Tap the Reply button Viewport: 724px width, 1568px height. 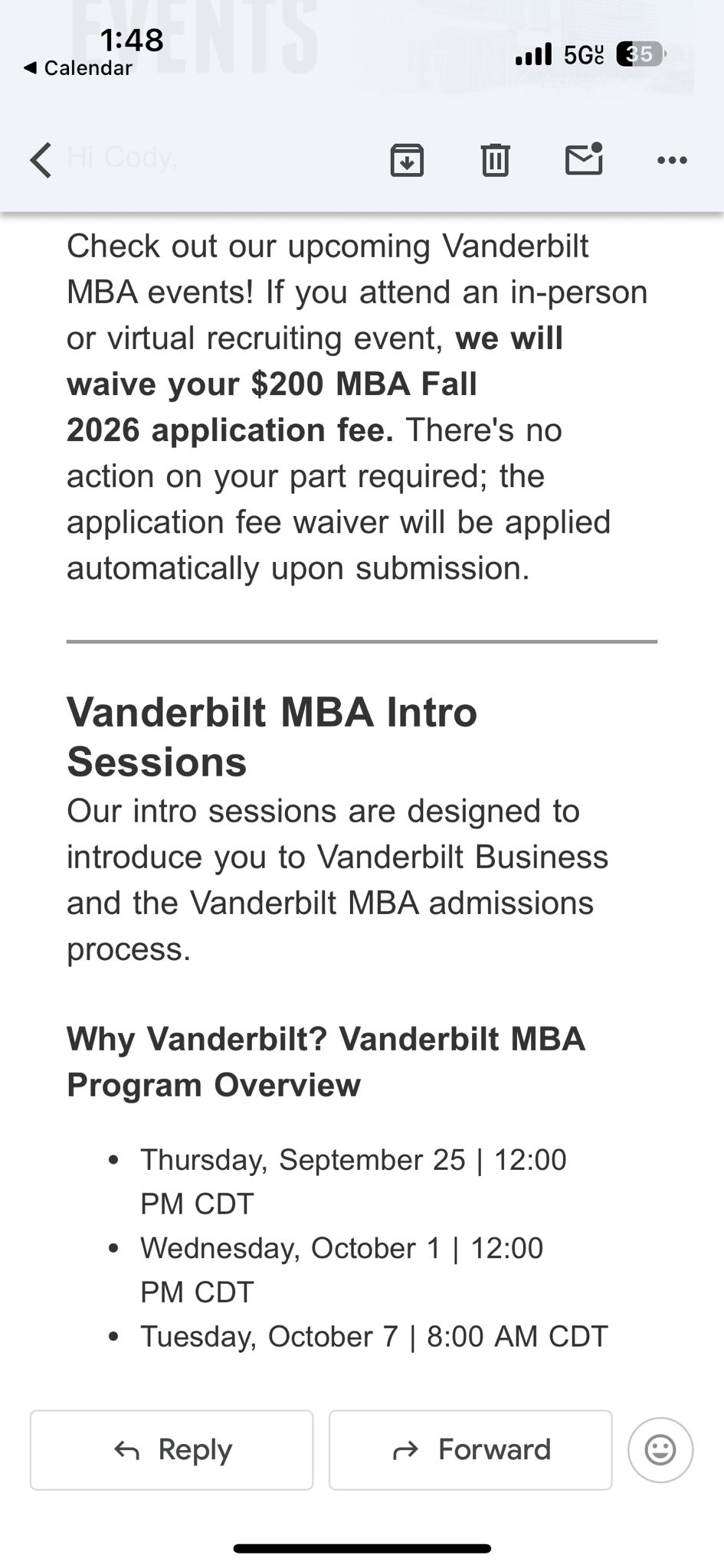coord(172,1449)
